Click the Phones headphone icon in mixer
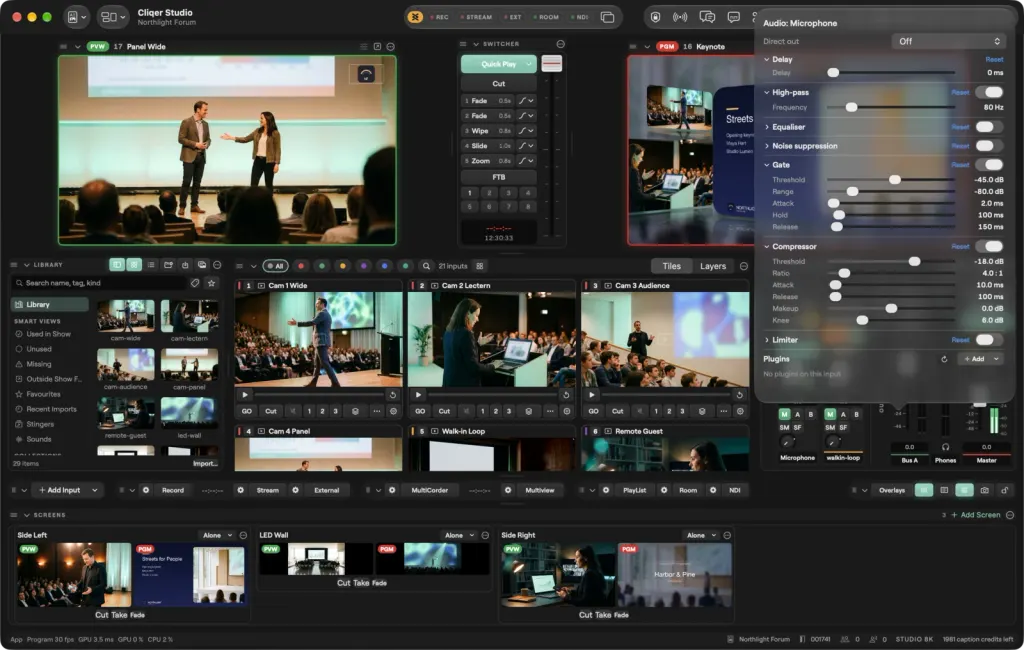 pyautogui.click(x=945, y=447)
